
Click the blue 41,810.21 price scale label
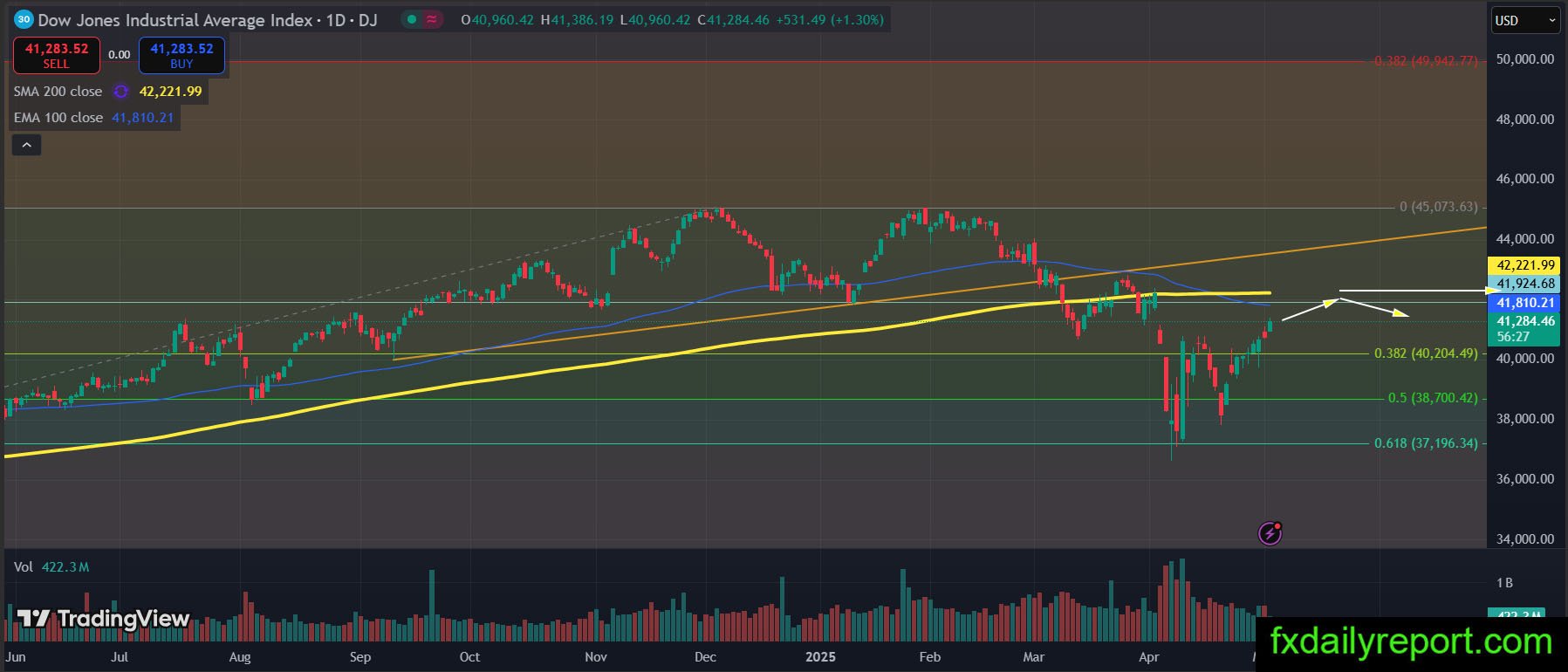(x=1523, y=303)
